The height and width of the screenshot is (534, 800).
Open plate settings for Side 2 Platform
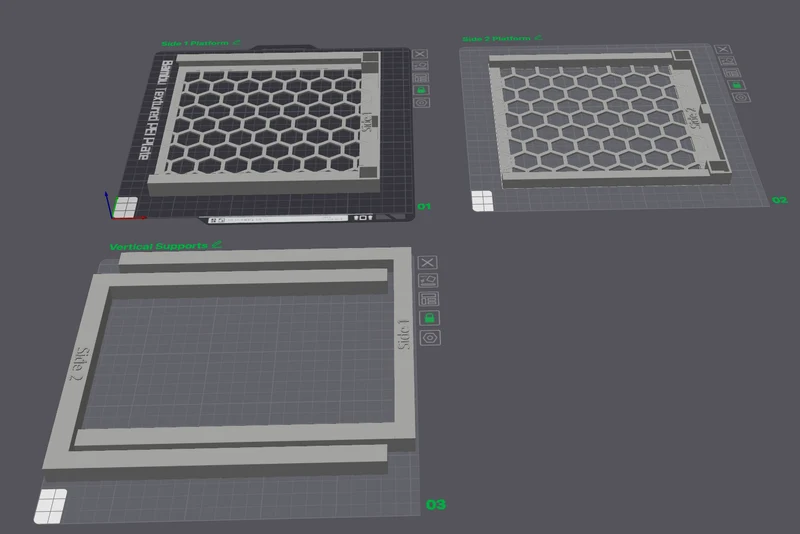tap(741, 97)
